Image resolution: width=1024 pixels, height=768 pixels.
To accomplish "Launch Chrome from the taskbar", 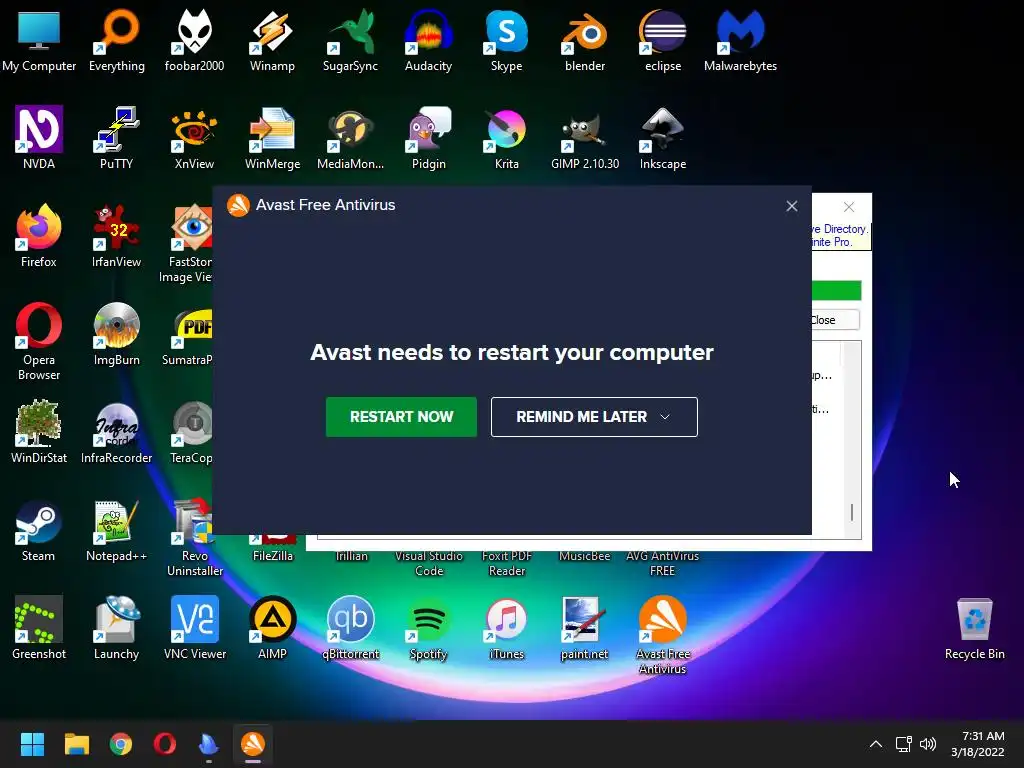I will click(121, 744).
